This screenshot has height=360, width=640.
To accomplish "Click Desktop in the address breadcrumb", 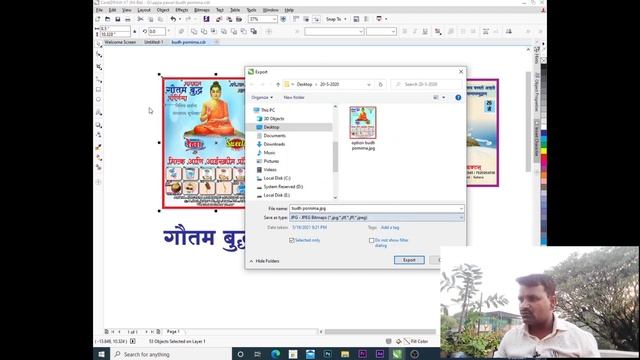I will (x=304, y=84).
